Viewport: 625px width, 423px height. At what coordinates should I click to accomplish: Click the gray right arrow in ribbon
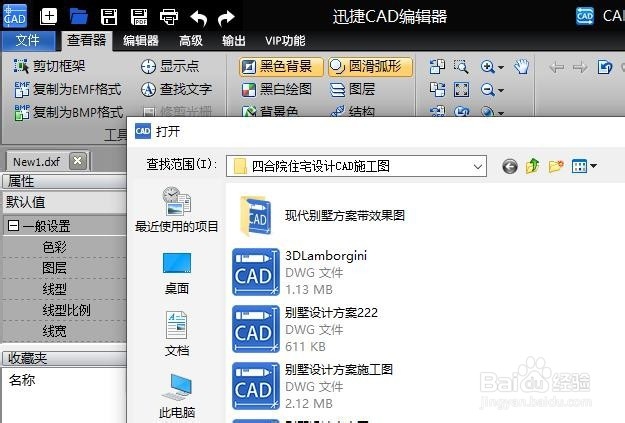click(580, 67)
